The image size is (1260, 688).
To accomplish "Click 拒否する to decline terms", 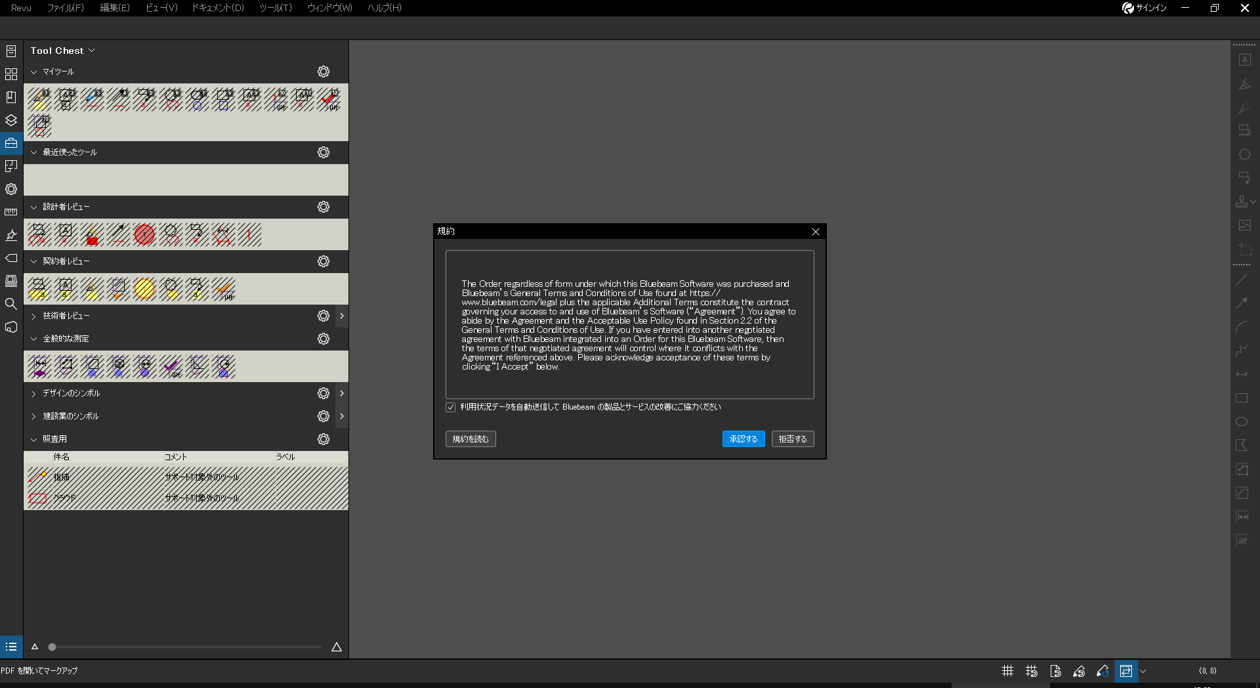I will (792, 439).
